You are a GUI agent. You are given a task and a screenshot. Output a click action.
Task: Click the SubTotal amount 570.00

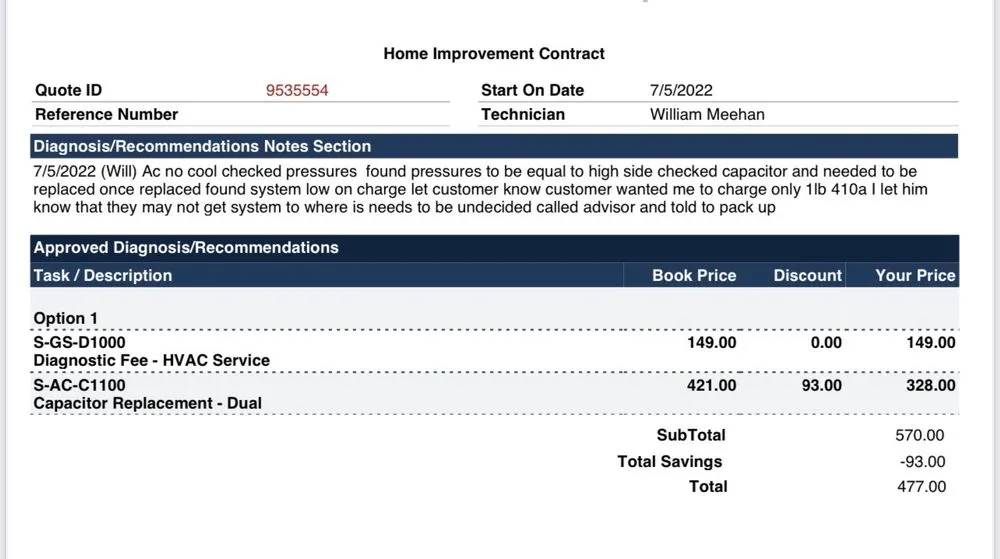click(x=920, y=435)
